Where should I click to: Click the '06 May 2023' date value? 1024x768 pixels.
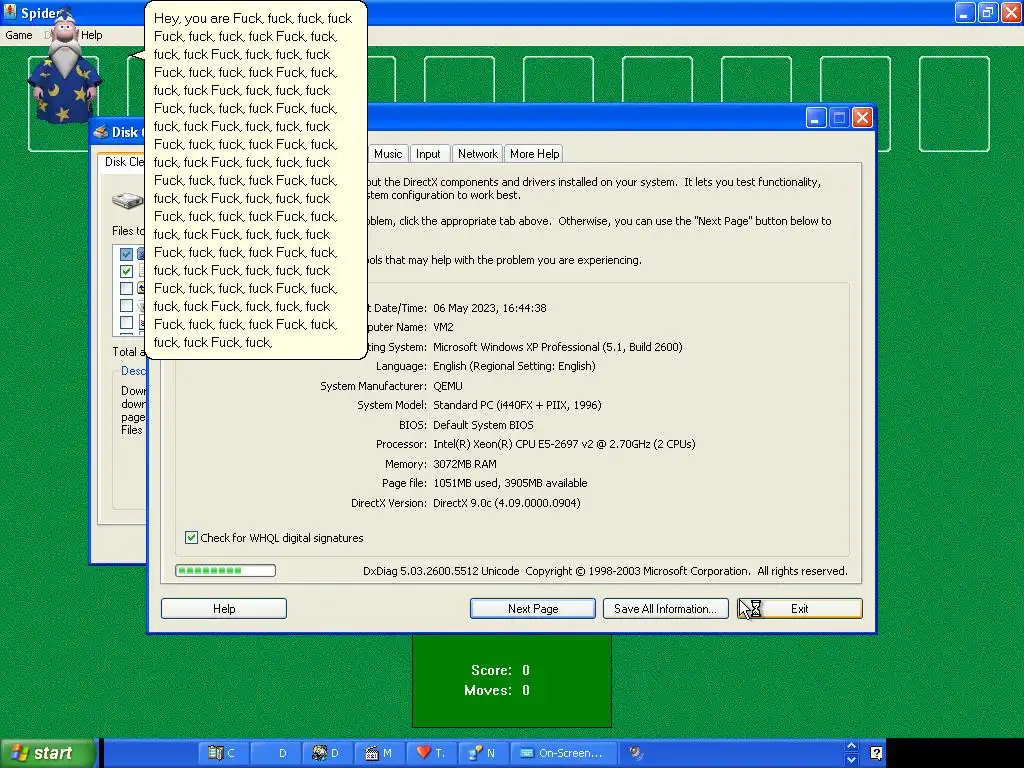(490, 308)
